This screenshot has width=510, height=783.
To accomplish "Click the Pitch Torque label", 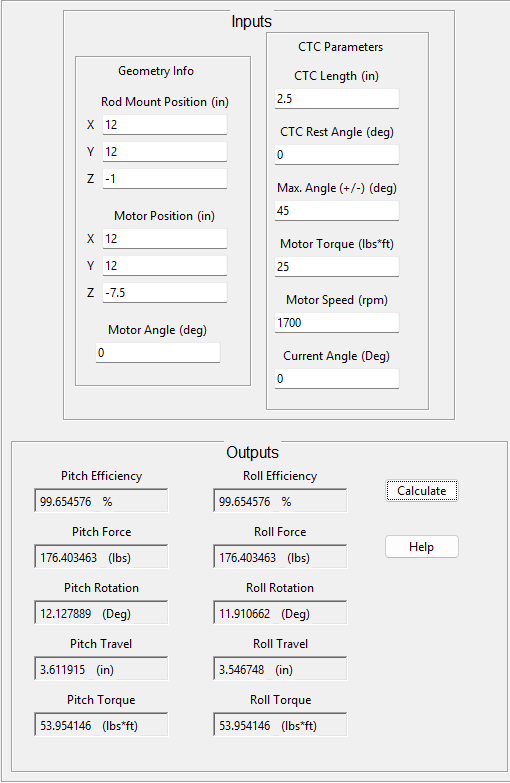I will tap(101, 700).
